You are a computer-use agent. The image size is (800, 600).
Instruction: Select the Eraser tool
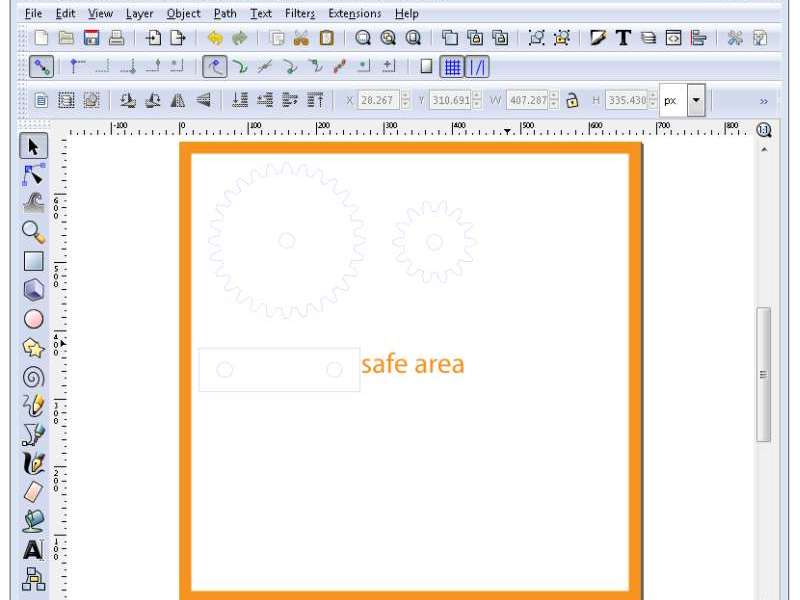point(34,492)
